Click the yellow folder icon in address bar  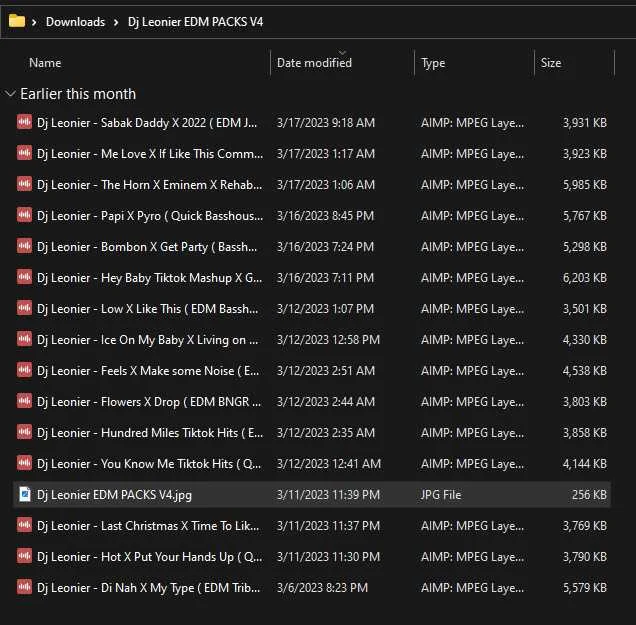(x=17, y=21)
